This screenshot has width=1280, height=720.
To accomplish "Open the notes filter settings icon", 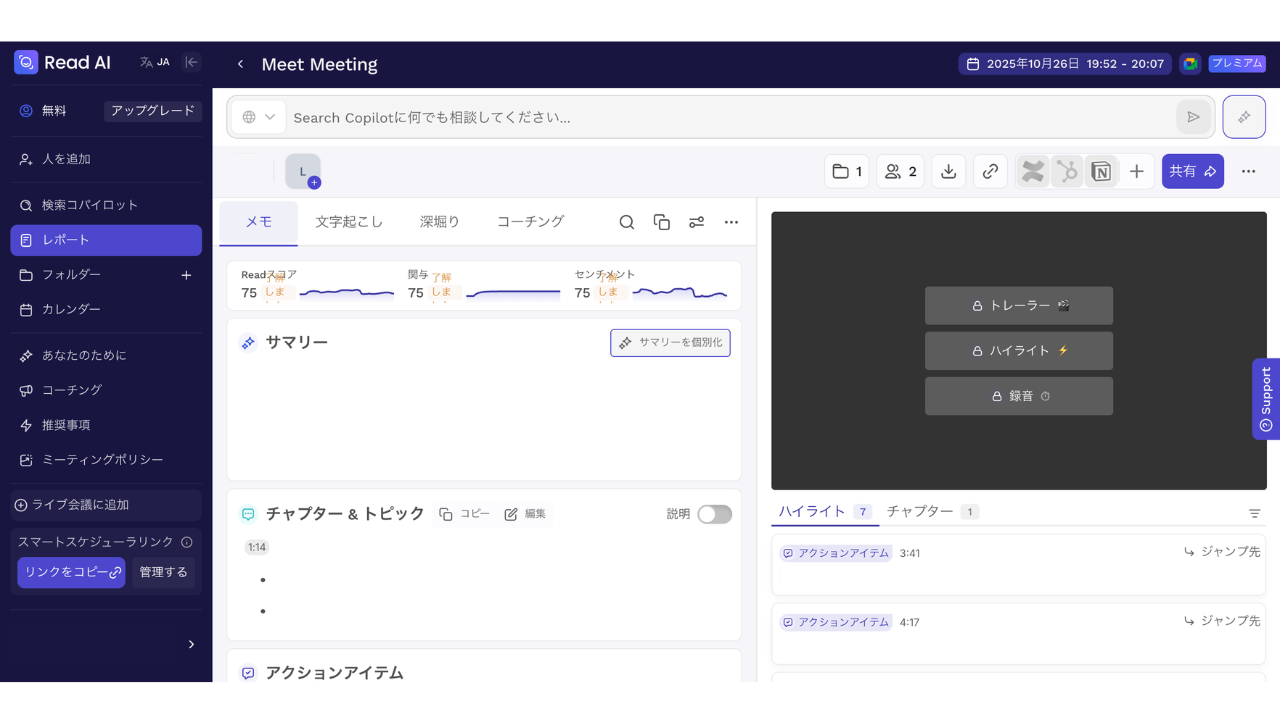I will coord(696,221).
